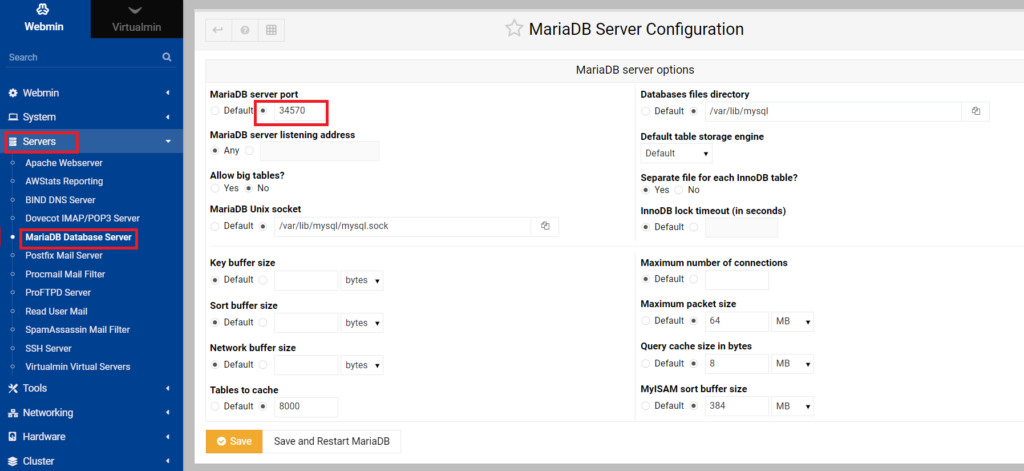Image resolution: width=1024 pixels, height=471 pixels.
Task: Click the module index grid icon
Action: (271, 30)
